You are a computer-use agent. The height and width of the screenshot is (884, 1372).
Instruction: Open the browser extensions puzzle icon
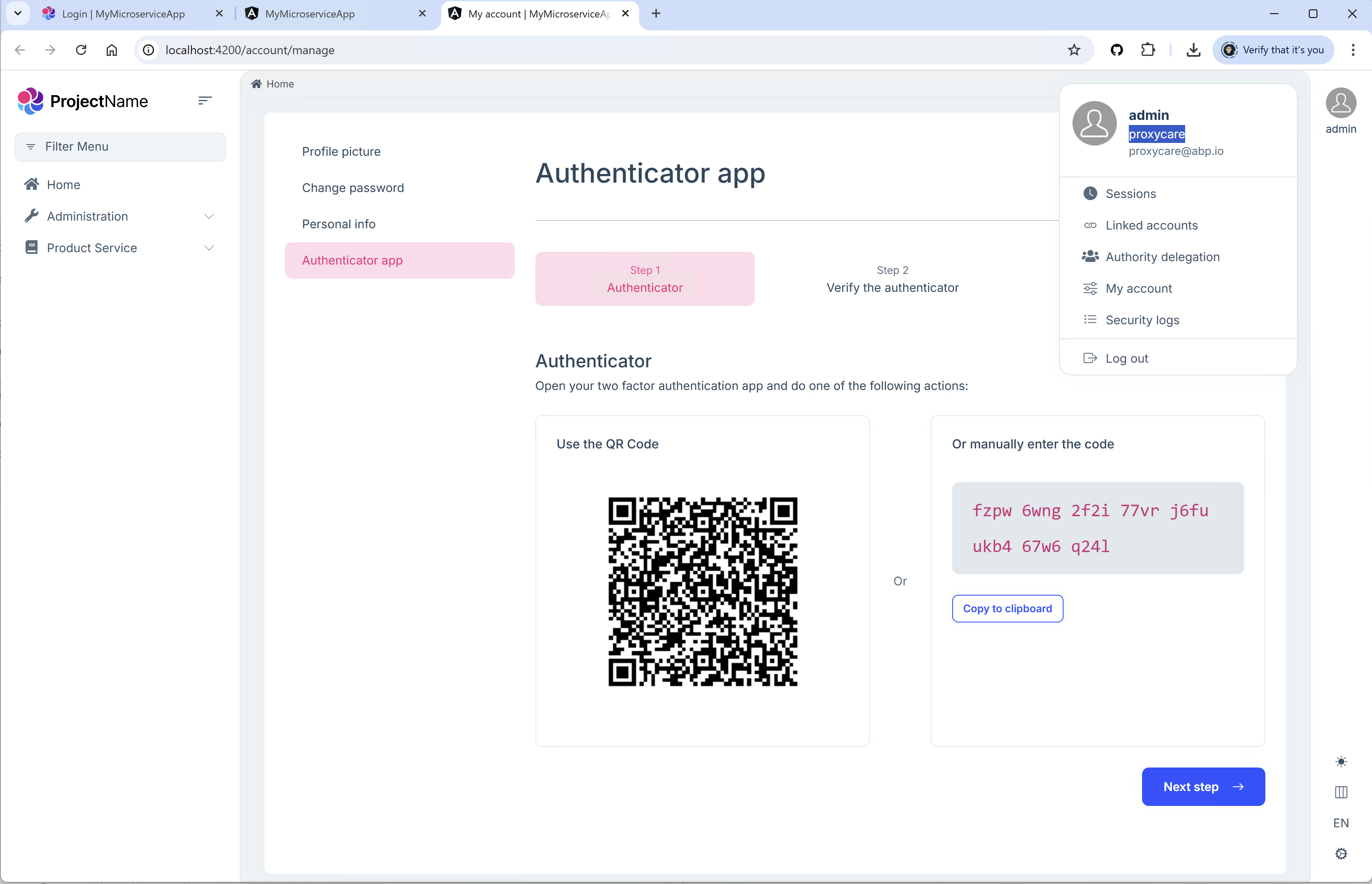[1148, 50]
